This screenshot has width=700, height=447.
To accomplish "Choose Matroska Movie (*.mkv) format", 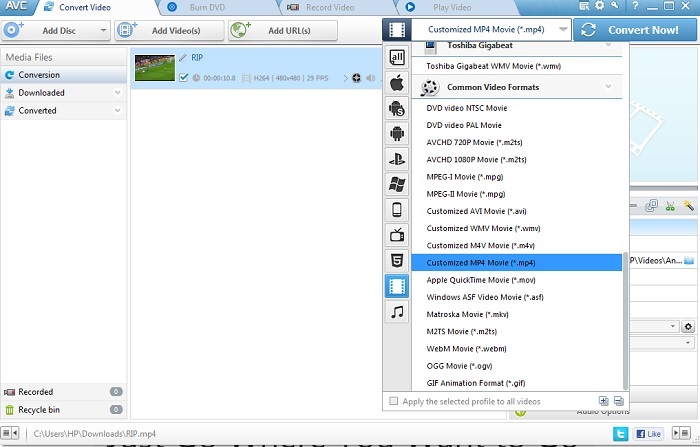I will pos(517,314).
